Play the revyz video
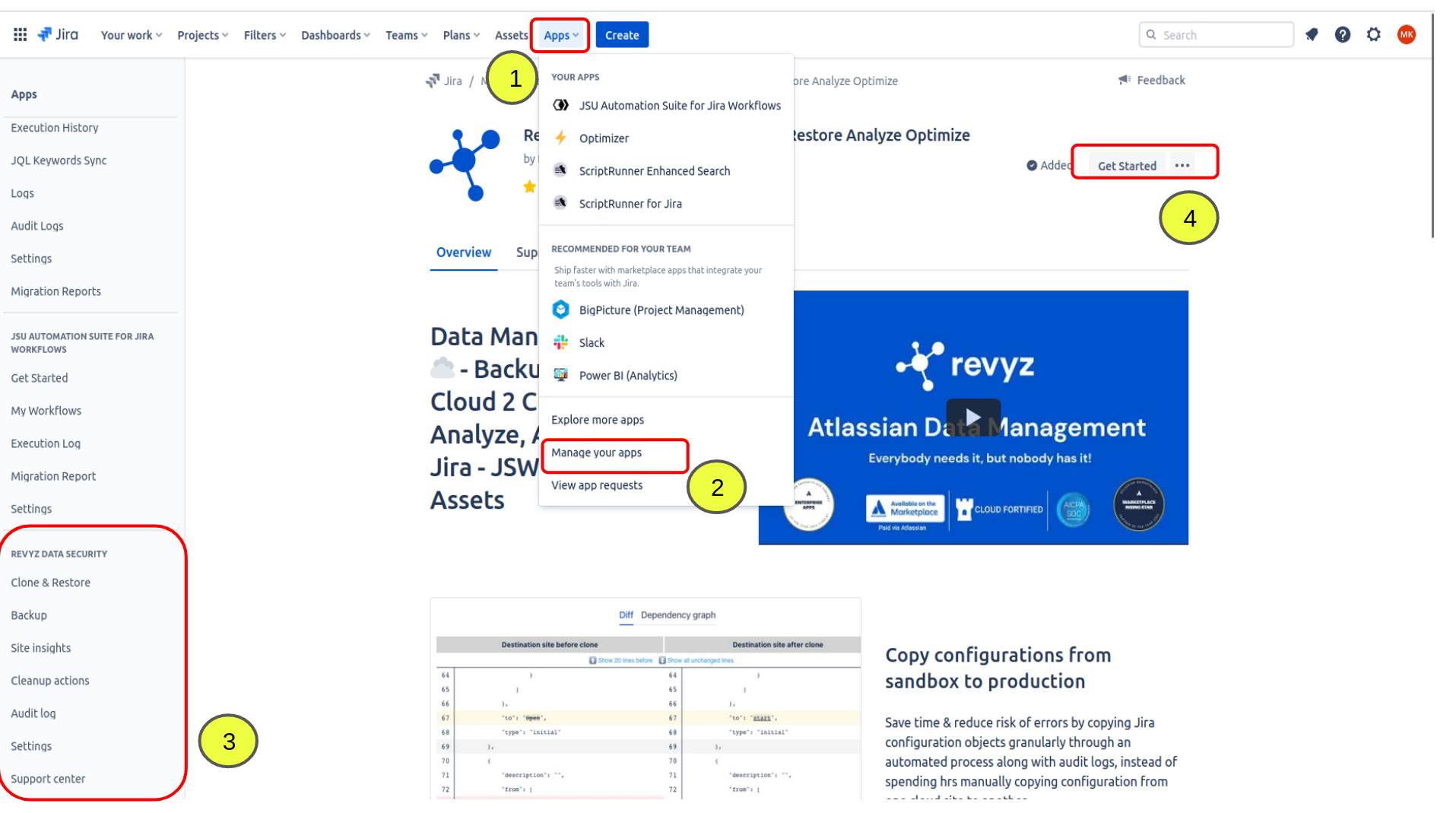 pyautogui.click(x=972, y=417)
